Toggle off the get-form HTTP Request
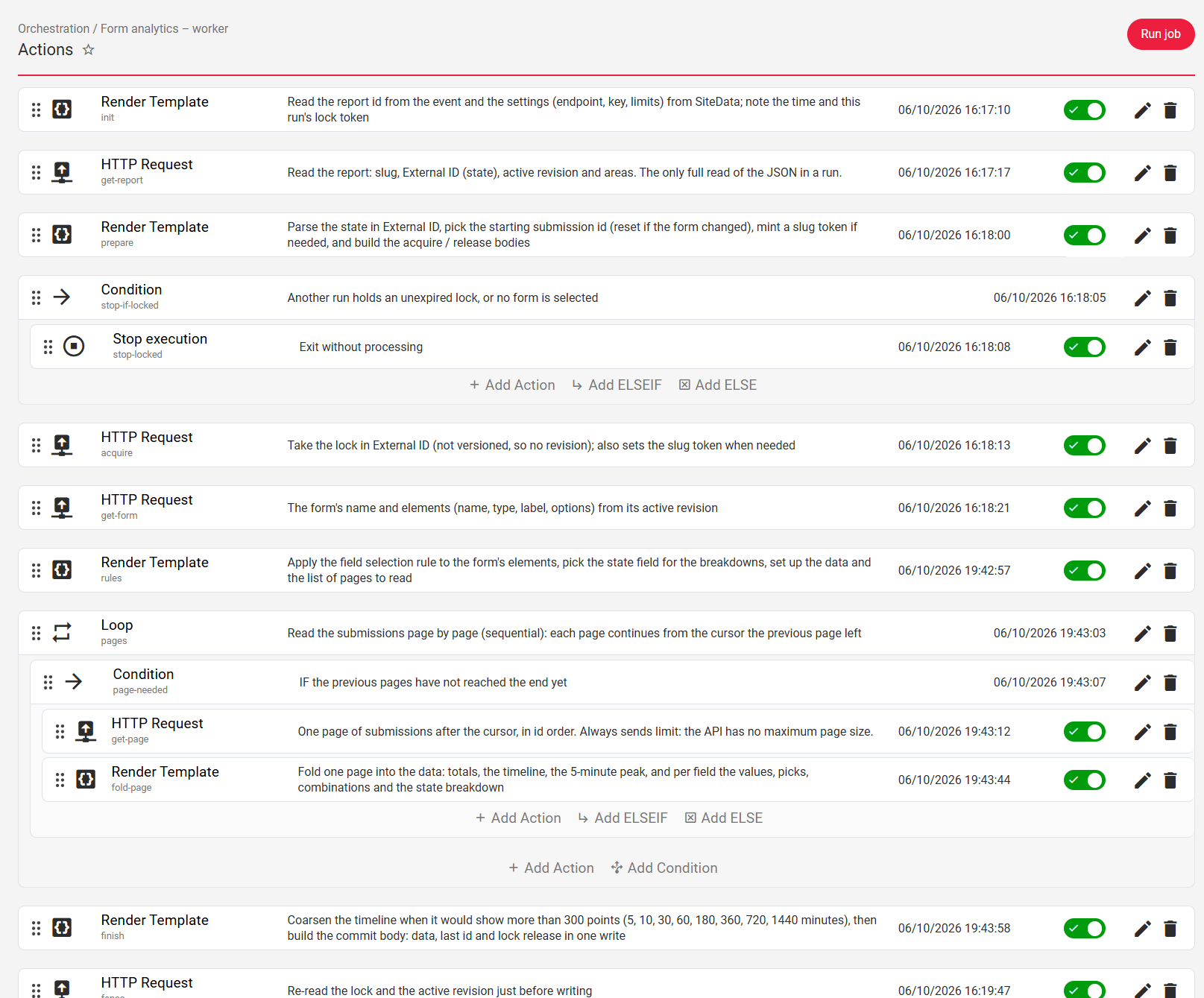Screen dimensions: 1204x998 [1084, 508]
